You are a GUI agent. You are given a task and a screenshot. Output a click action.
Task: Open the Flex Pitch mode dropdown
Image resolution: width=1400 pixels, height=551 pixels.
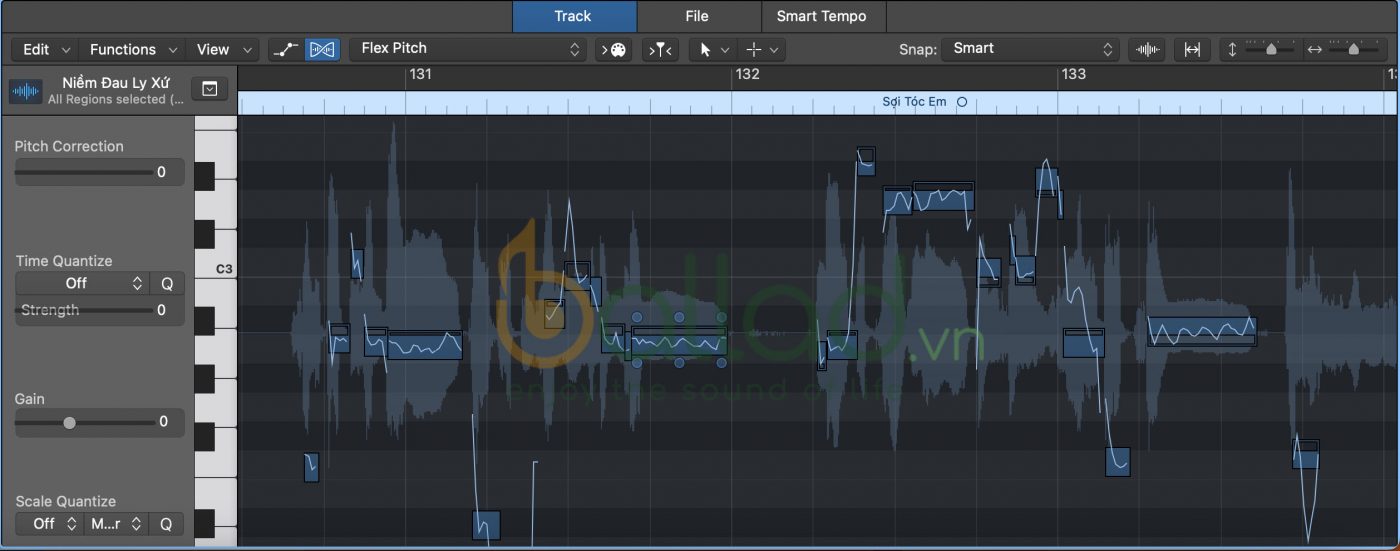point(468,49)
